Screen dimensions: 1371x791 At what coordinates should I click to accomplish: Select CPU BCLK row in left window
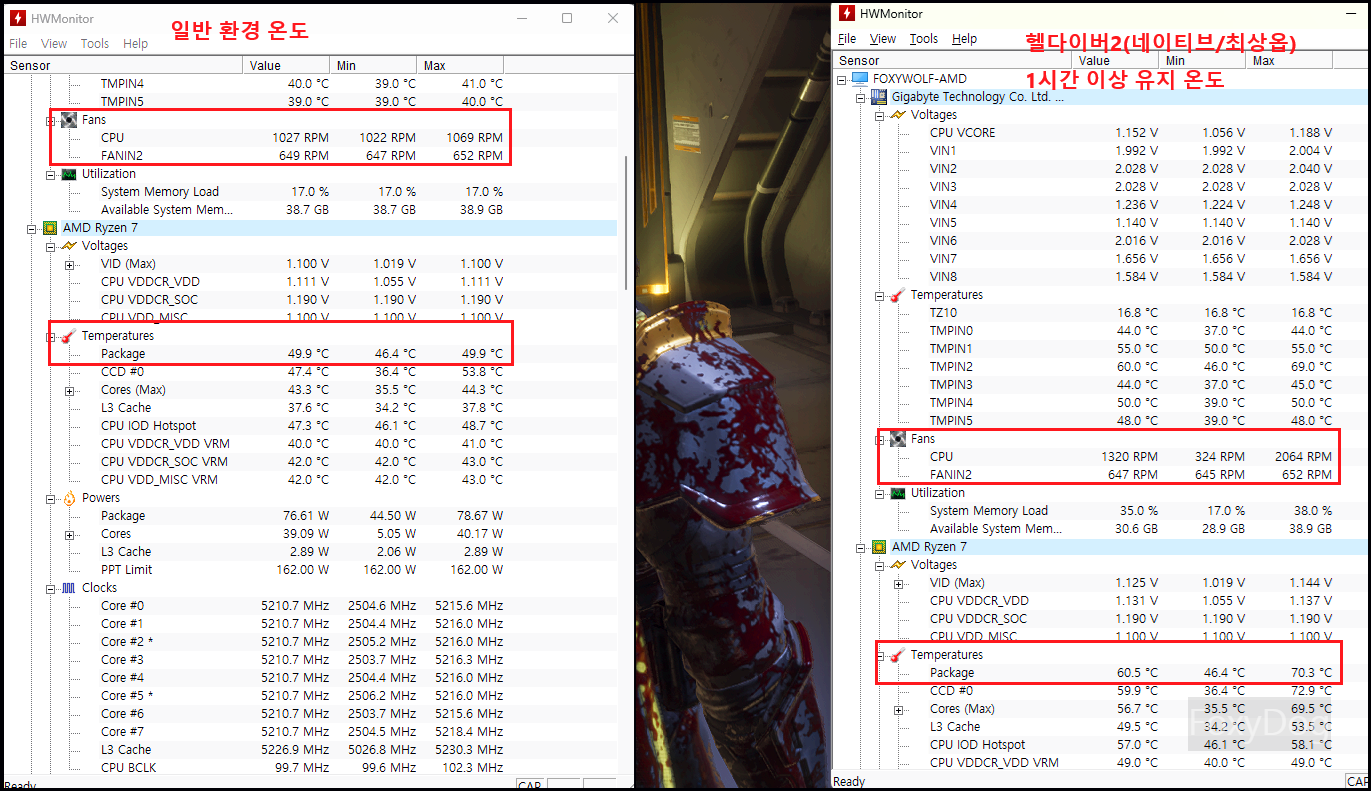point(310,768)
